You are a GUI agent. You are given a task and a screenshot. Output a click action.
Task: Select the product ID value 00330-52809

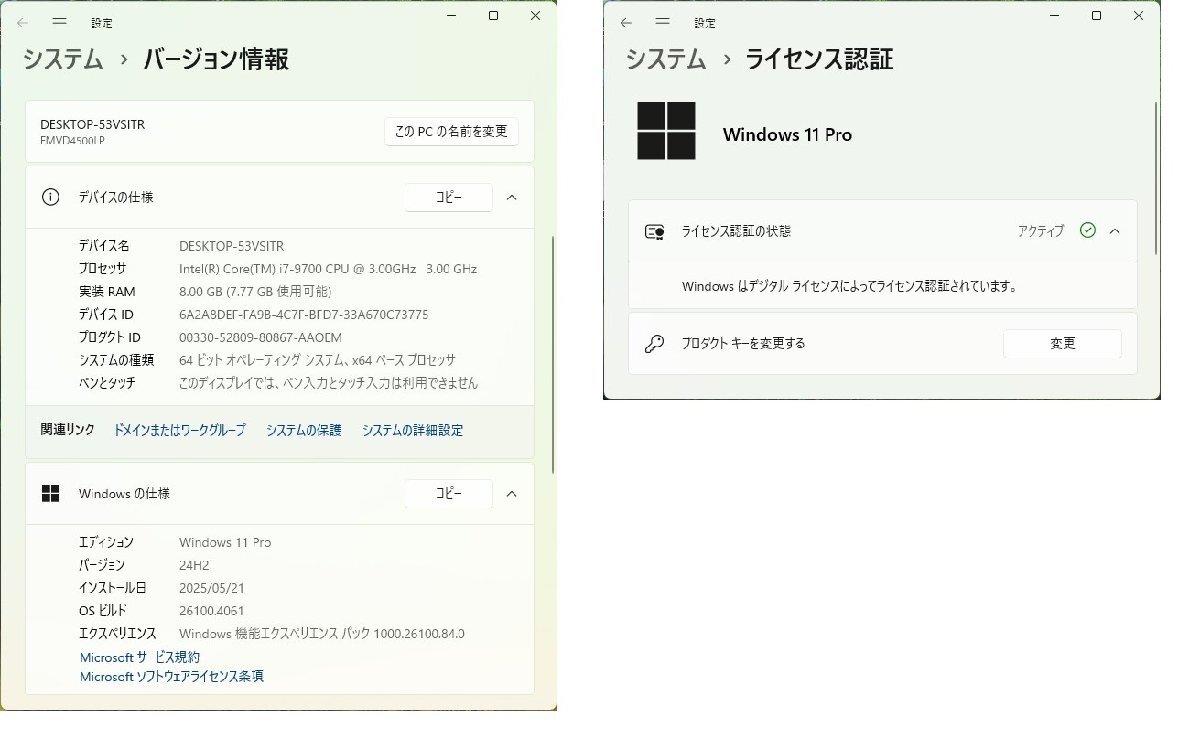(260, 337)
